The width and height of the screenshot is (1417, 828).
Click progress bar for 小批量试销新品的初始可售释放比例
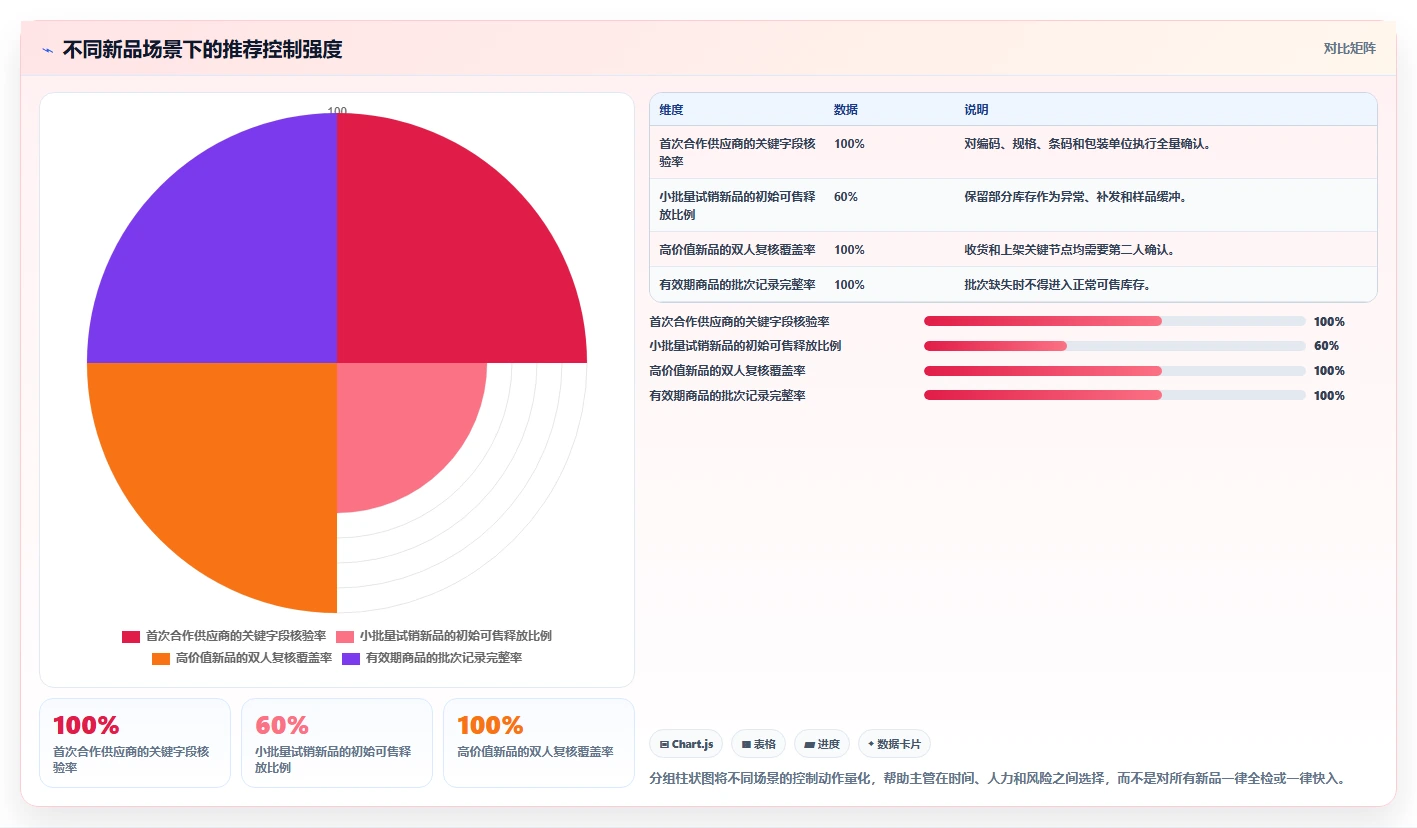1115,346
